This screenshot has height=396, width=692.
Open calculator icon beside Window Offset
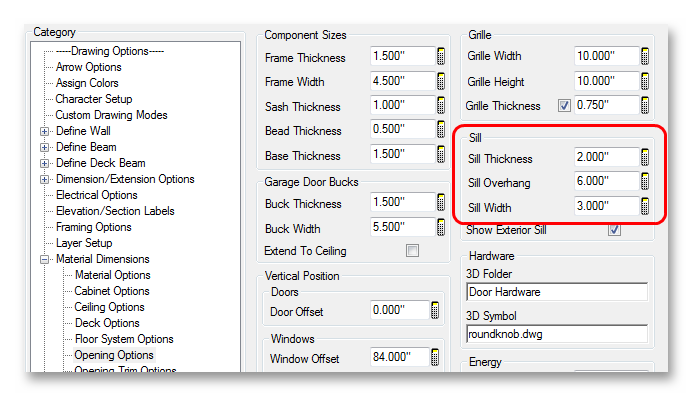[x=435, y=357]
